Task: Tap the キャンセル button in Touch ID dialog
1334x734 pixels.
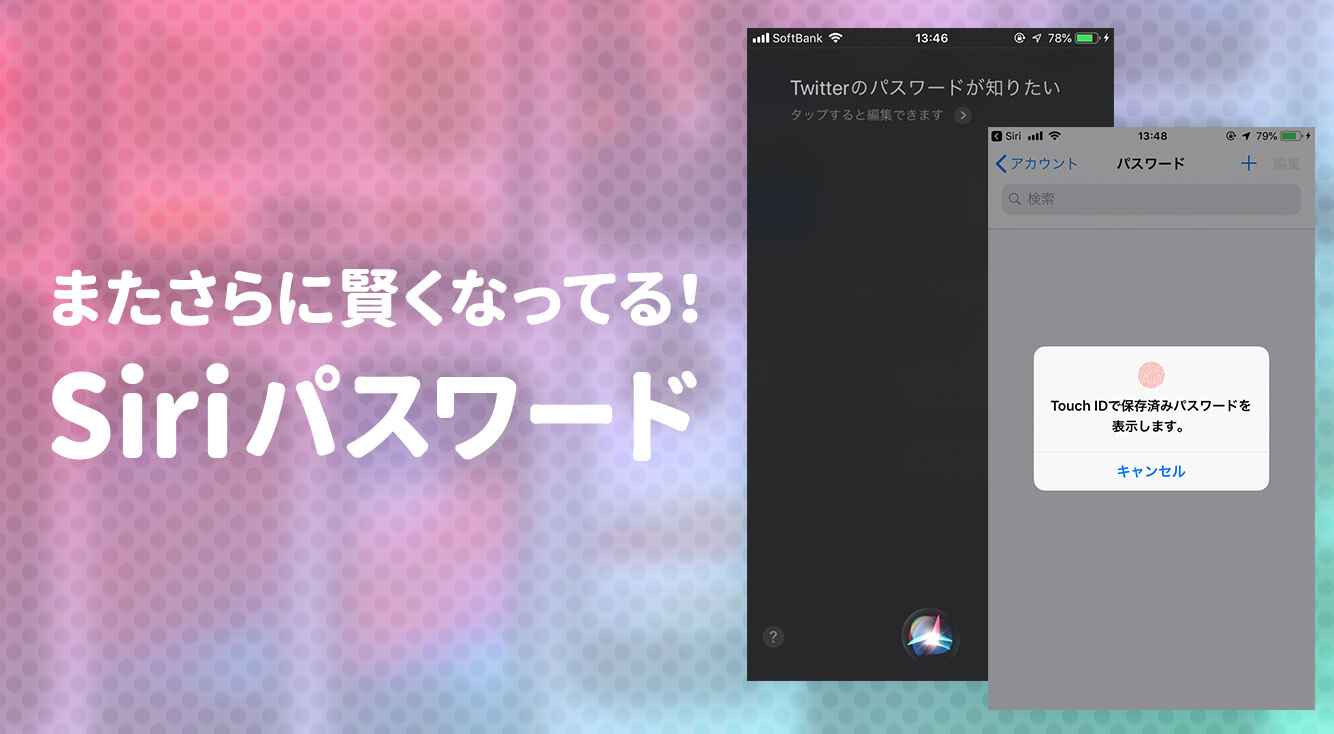Action: pyautogui.click(x=1151, y=471)
